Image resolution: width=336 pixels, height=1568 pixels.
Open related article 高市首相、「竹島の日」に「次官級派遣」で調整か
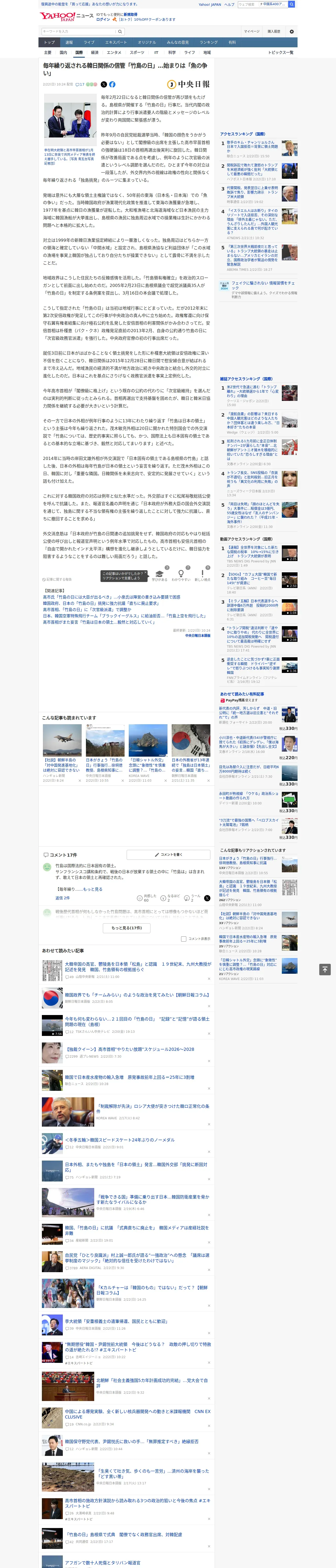pos(87,609)
